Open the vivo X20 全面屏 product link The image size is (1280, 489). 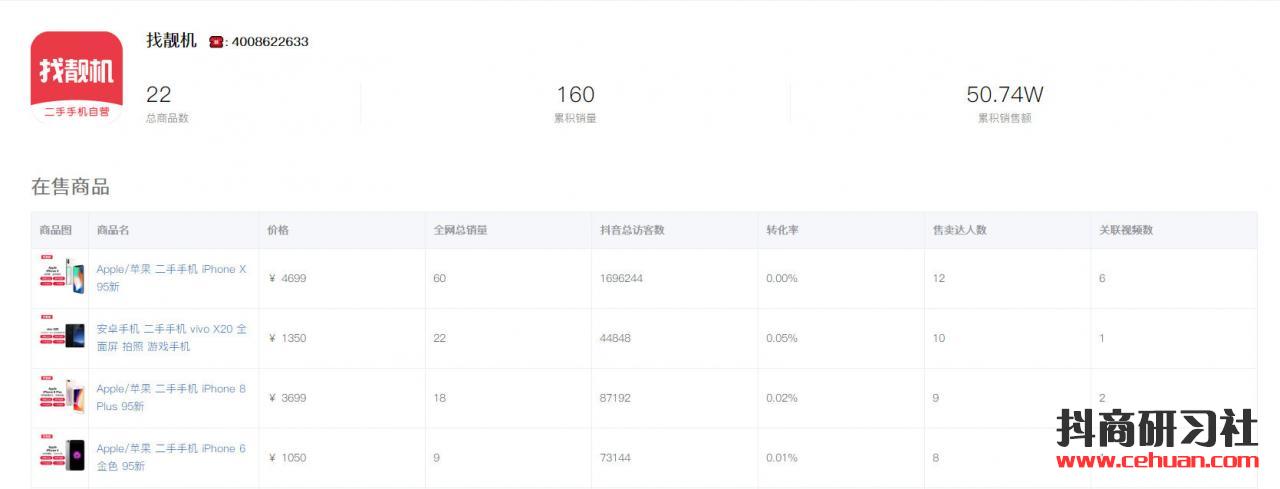tap(171, 337)
